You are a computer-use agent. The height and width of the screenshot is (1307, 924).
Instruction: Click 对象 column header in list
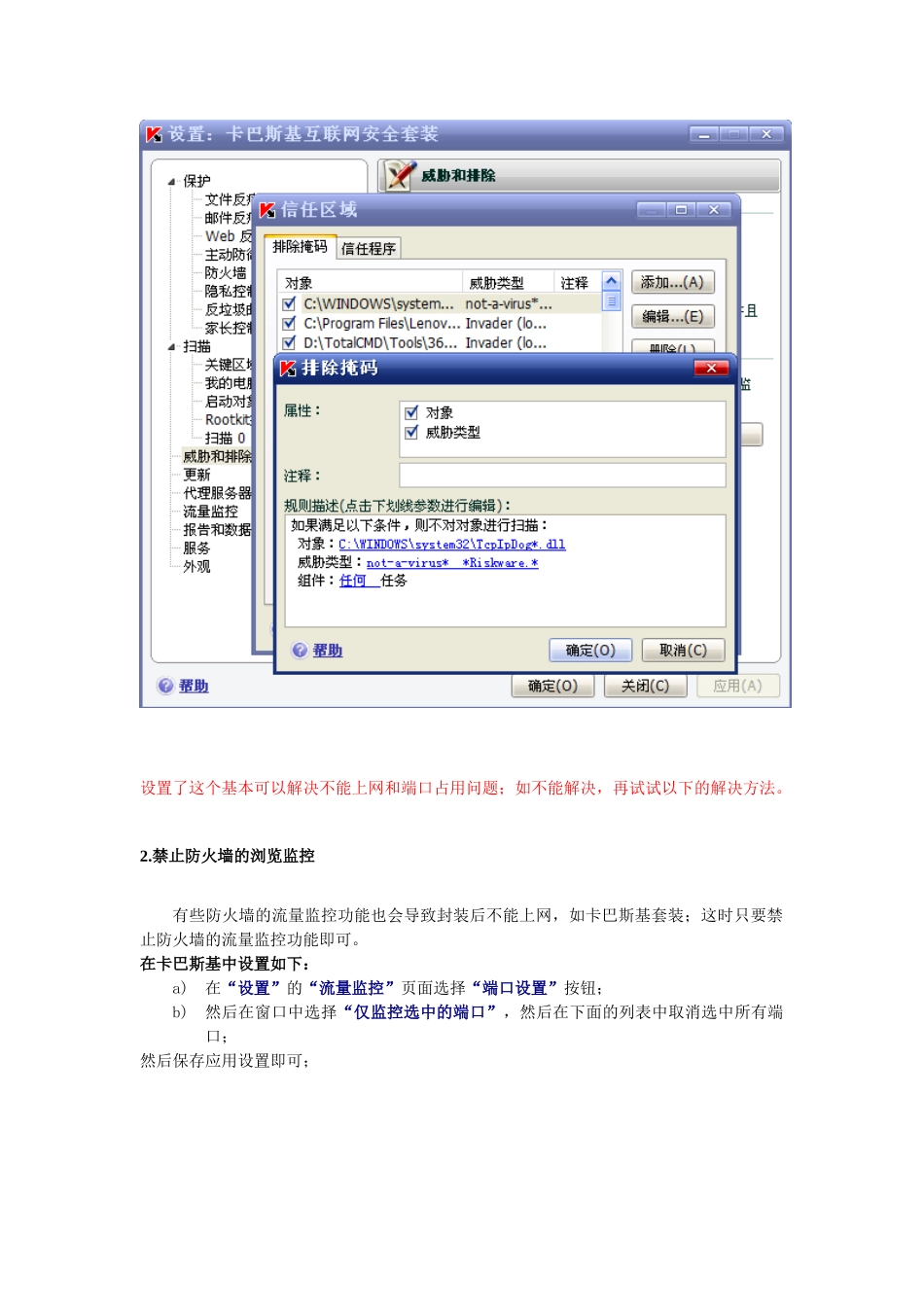(370, 283)
